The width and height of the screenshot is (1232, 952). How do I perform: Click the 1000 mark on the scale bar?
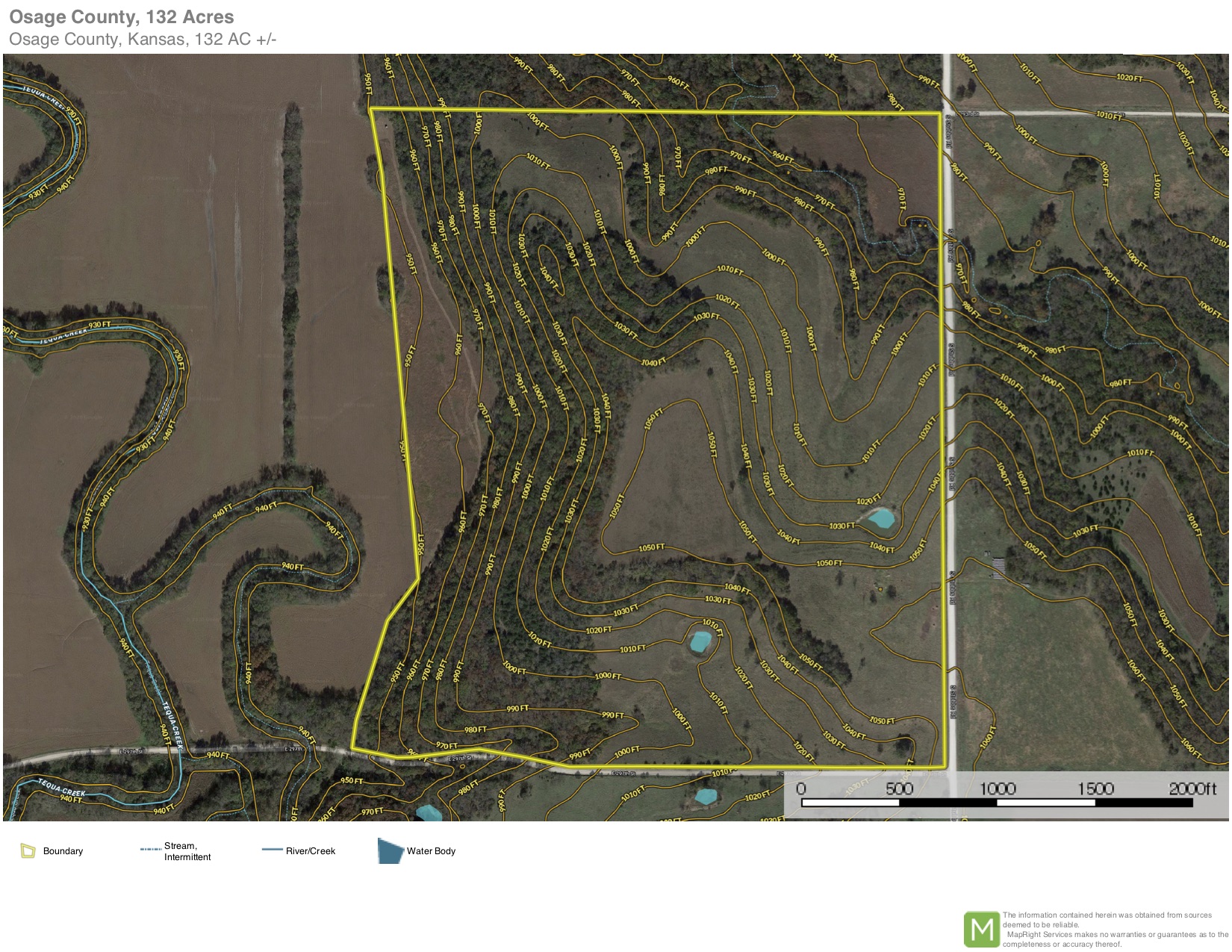pyautogui.click(x=997, y=789)
